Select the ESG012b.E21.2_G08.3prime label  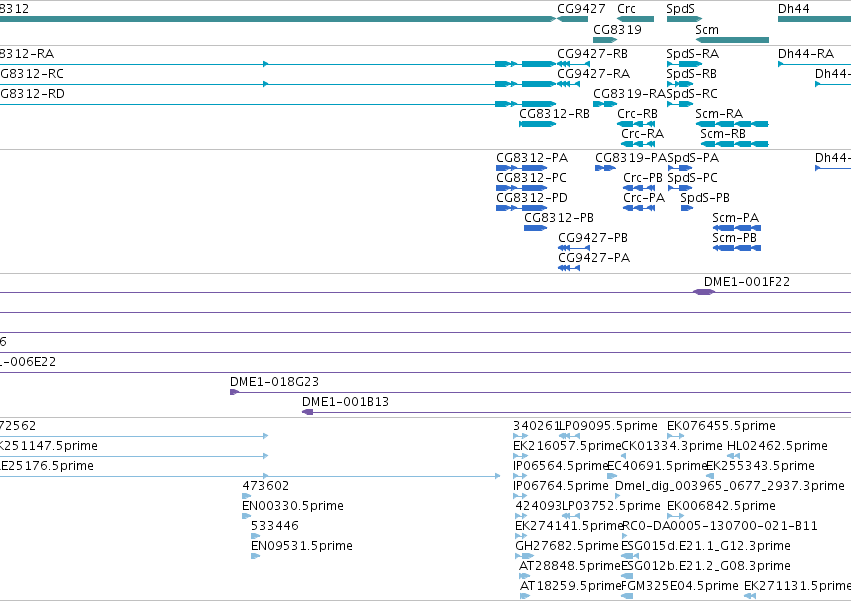coord(706,566)
